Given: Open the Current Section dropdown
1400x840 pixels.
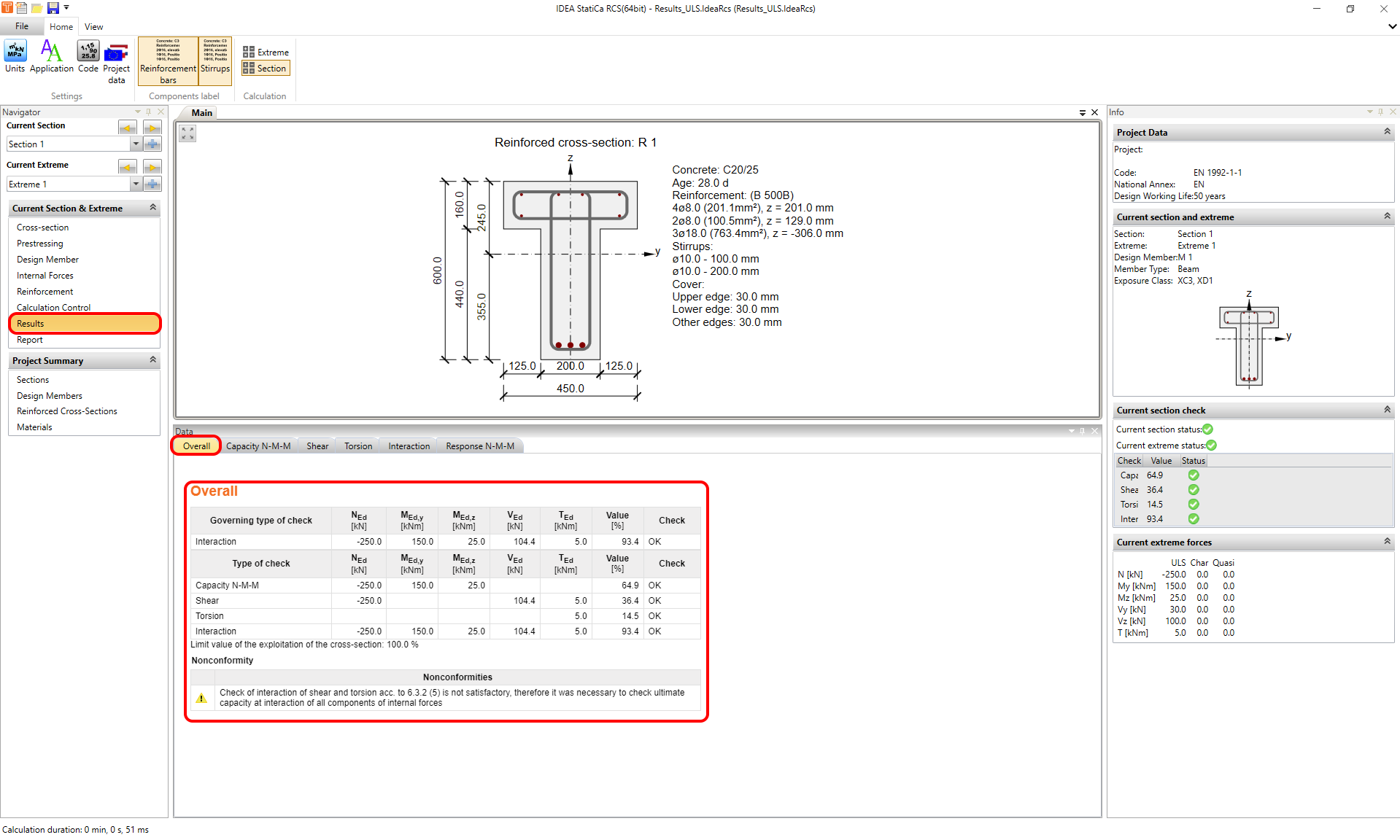Looking at the screenshot, I should [x=136, y=144].
